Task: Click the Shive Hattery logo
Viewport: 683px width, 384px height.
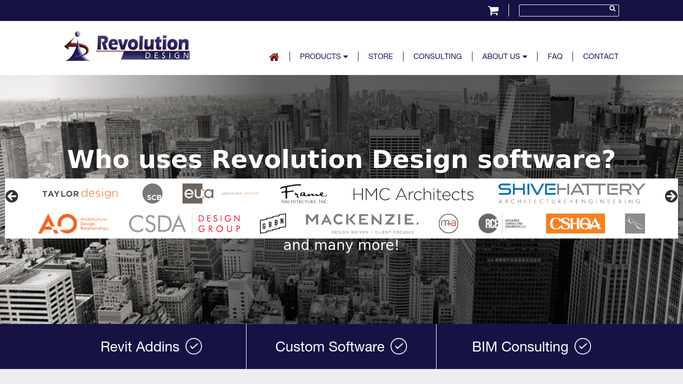Action: [571, 193]
